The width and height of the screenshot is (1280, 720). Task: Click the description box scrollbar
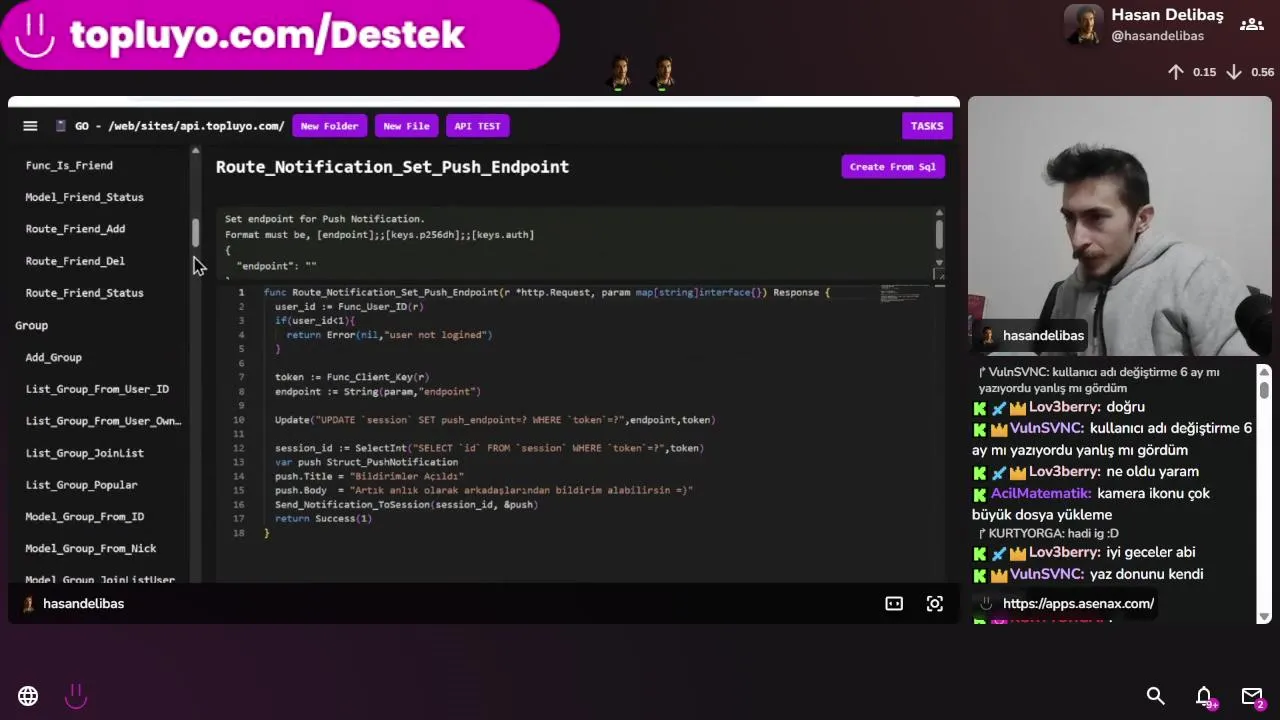pyautogui.click(x=939, y=233)
